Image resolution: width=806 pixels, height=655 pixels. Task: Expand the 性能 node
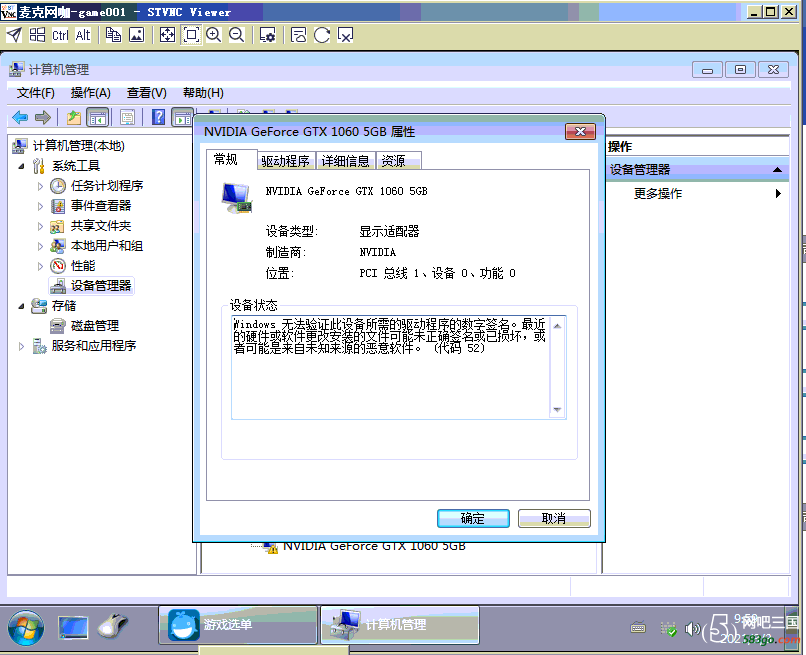[40, 266]
